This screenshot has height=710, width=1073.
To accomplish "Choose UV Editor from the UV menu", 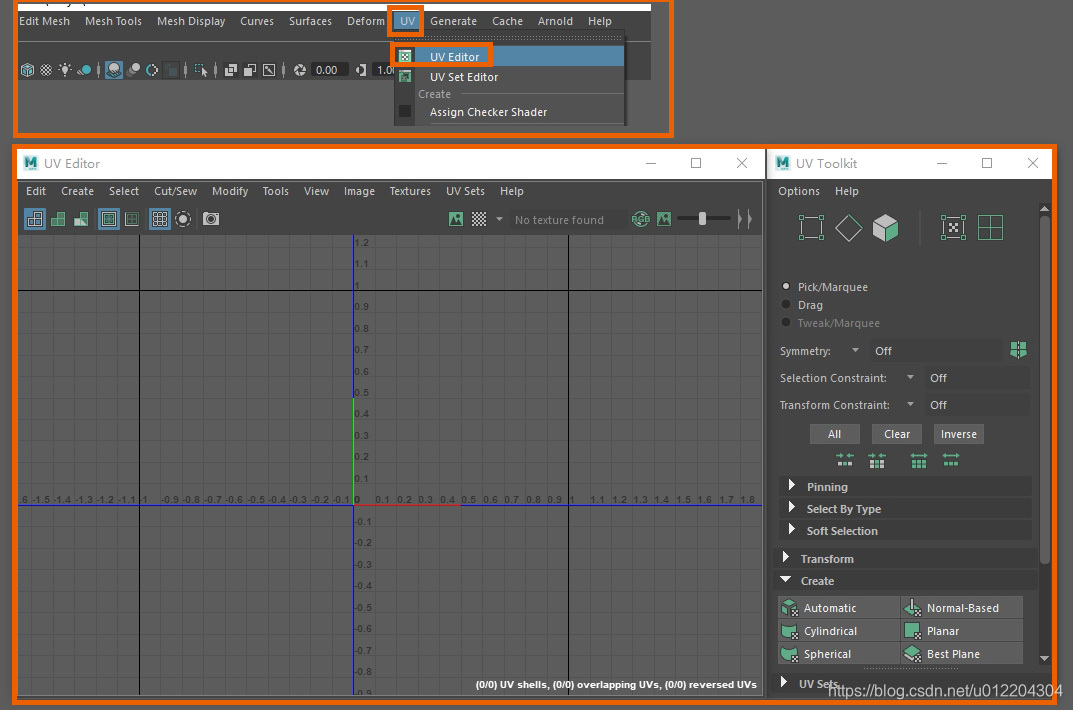I will point(509,57).
